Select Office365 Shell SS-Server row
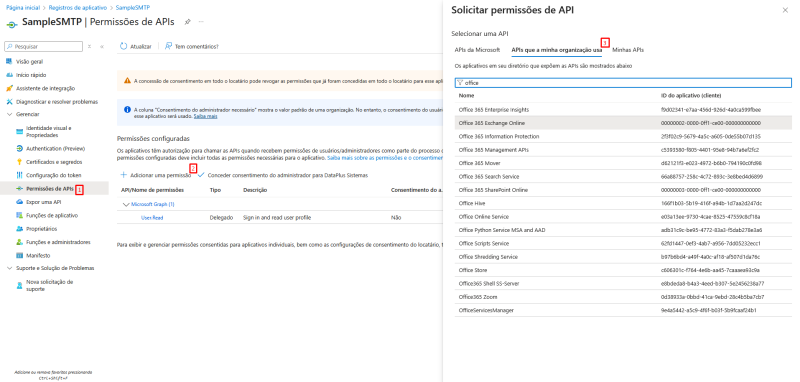Screen dimensions: 800x382 (623, 284)
